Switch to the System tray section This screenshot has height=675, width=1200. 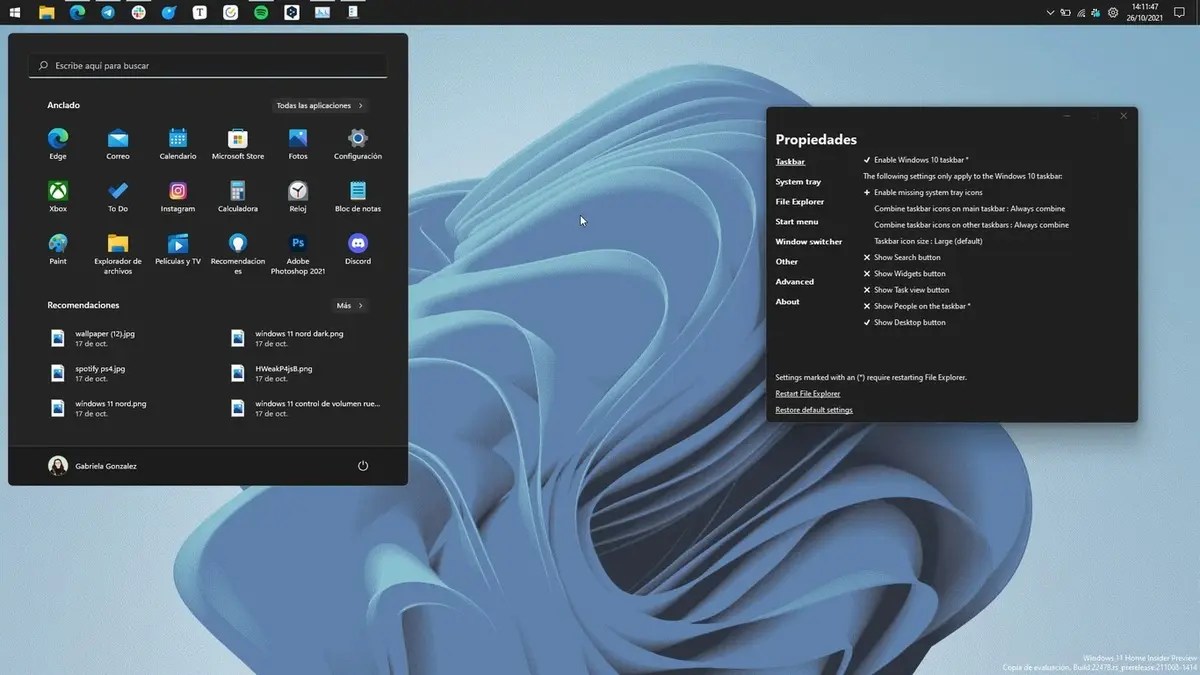click(x=796, y=181)
